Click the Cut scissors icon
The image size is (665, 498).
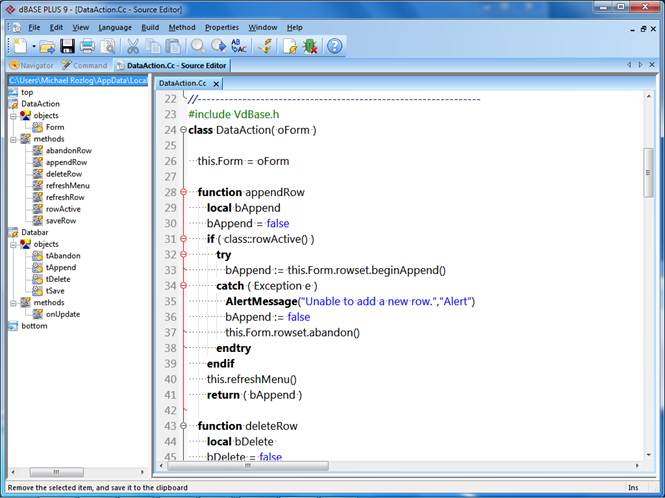tap(132, 46)
